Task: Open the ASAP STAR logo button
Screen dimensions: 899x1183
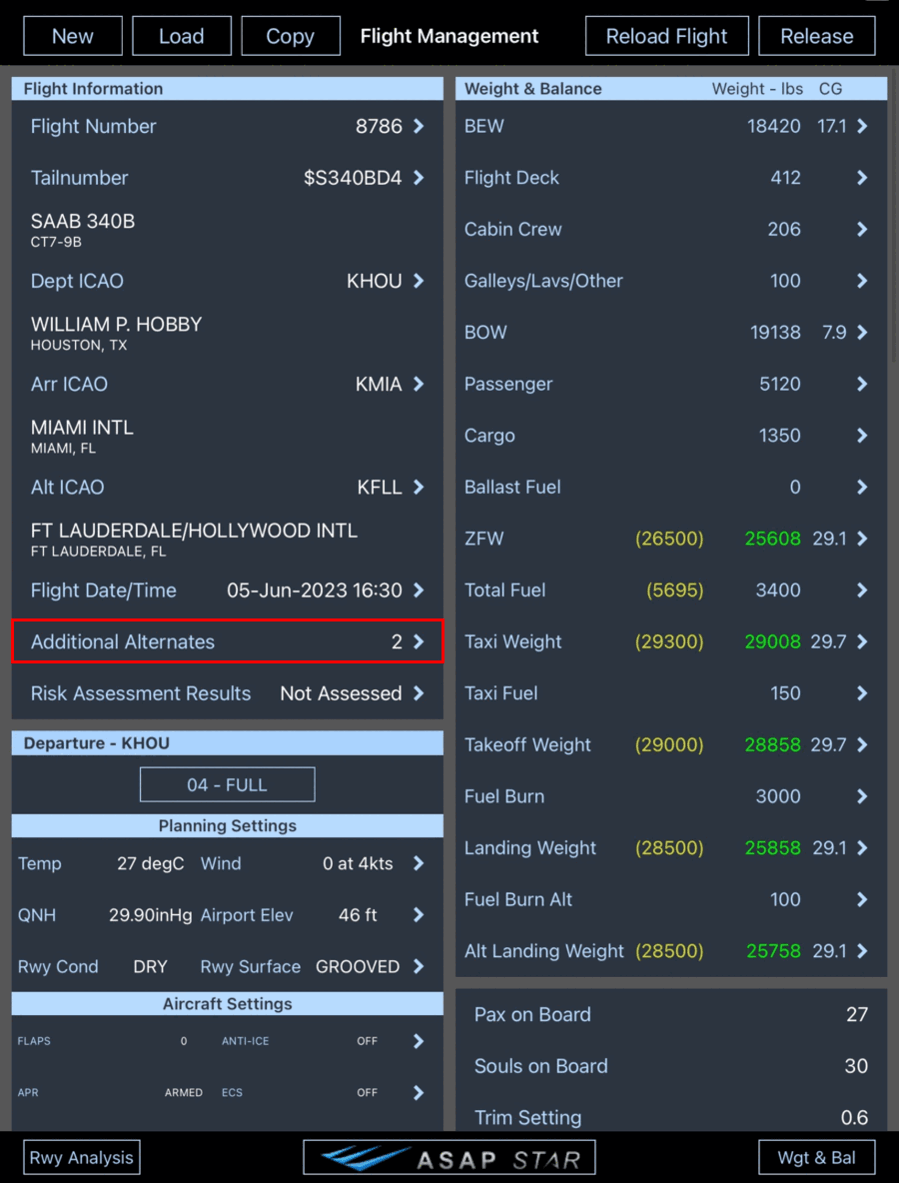Action: (450, 1157)
